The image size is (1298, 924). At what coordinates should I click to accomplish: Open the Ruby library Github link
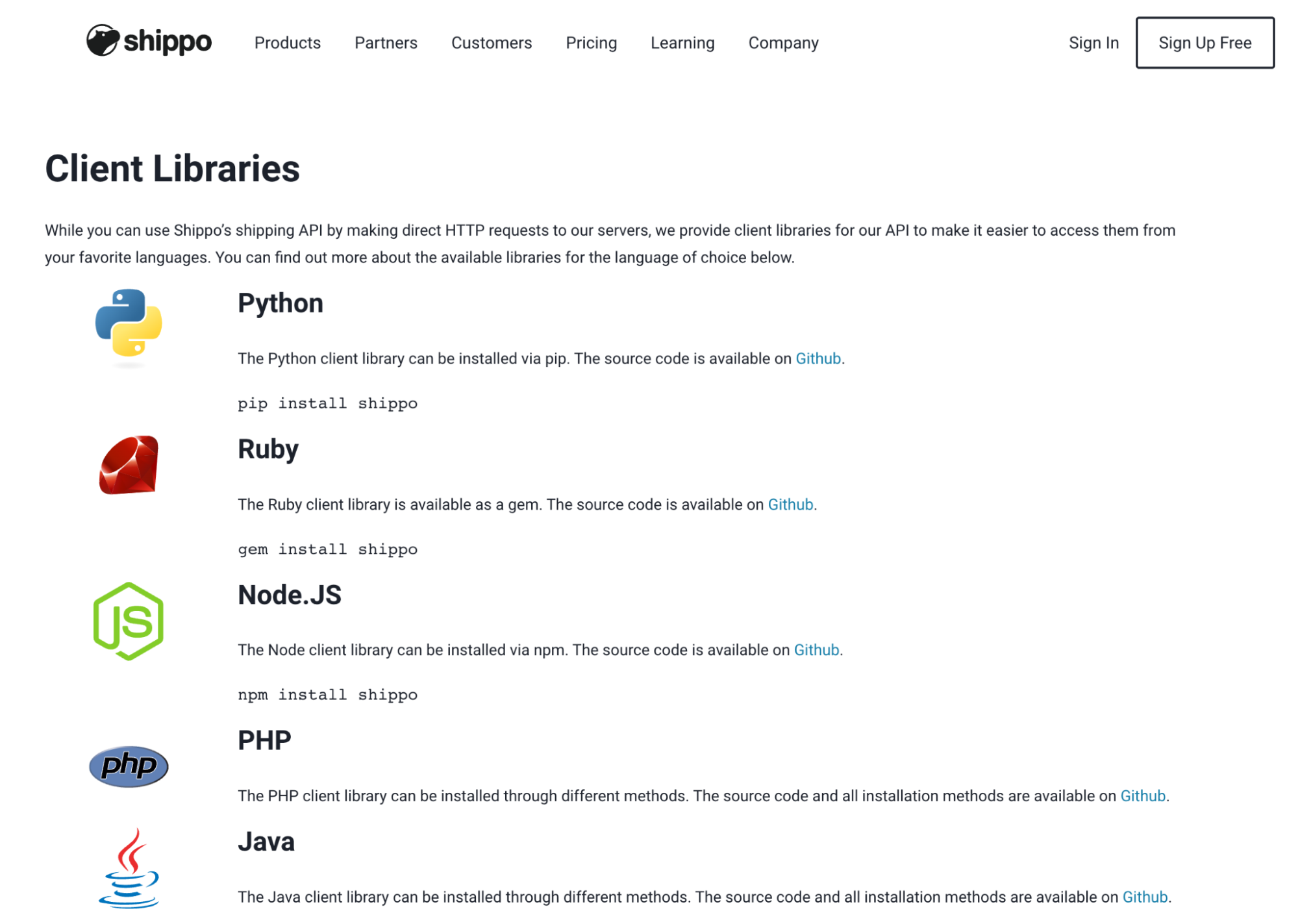click(x=790, y=505)
